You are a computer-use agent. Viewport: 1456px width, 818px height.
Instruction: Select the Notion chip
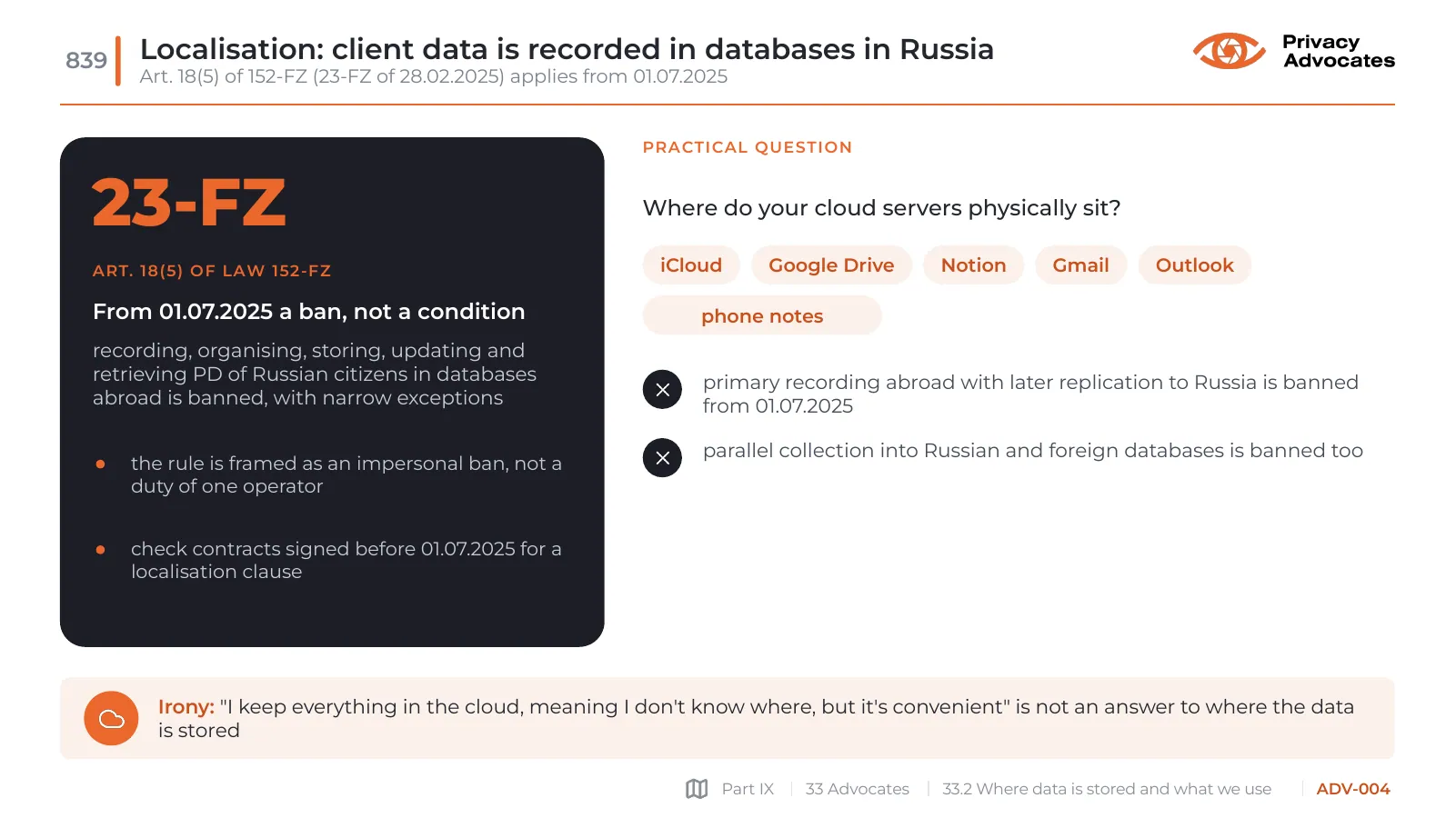click(973, 265)
